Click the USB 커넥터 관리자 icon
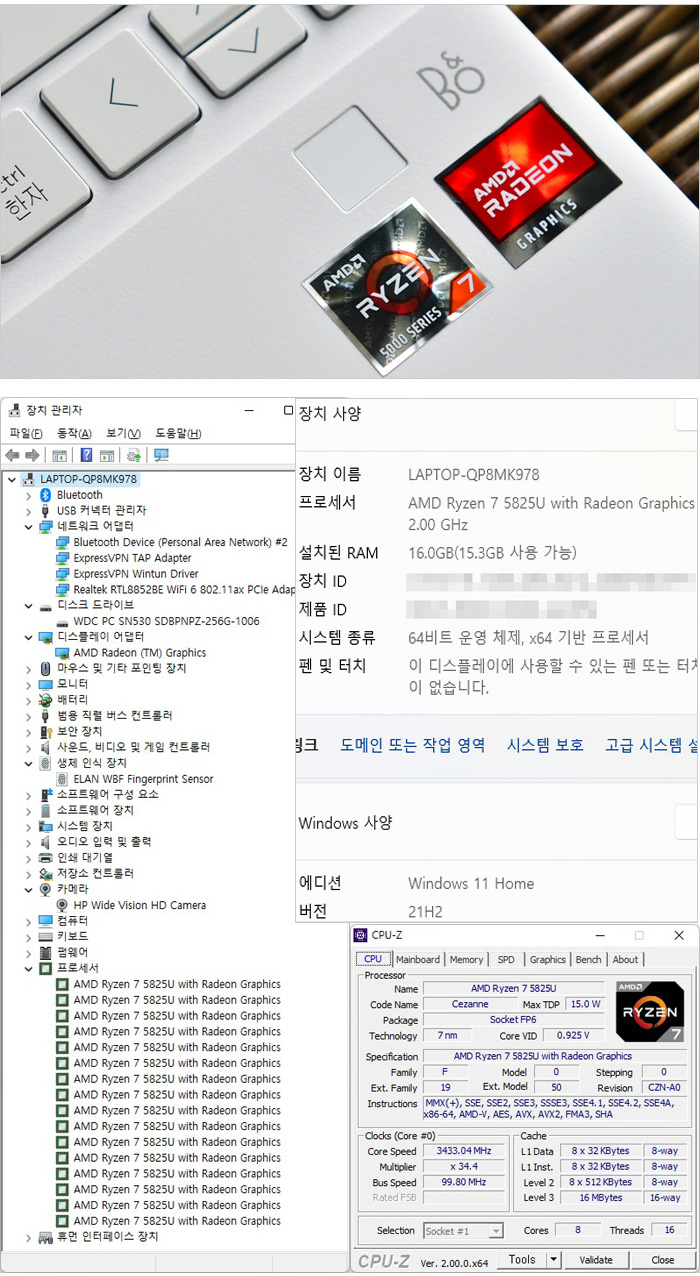The height and width of the screenshot is (1276, 700). 45,510
